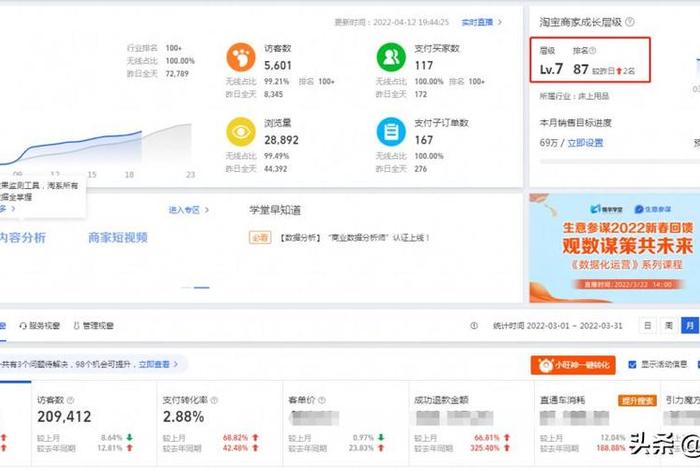Click the 68.82% month-over-month value
Viewport: 700px width, 470px height.
pyautogui.click(x=235, y=438)
